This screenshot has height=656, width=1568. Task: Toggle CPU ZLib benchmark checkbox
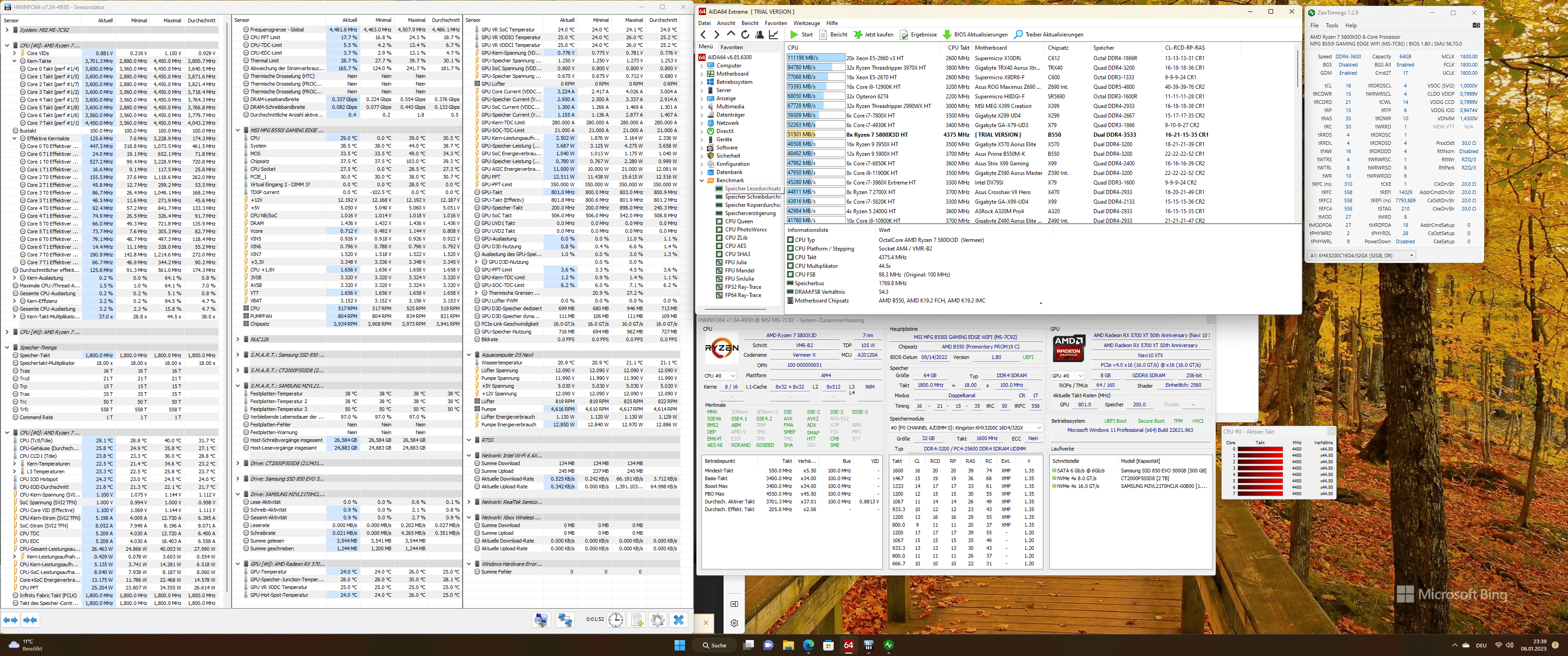pos(719,238)
